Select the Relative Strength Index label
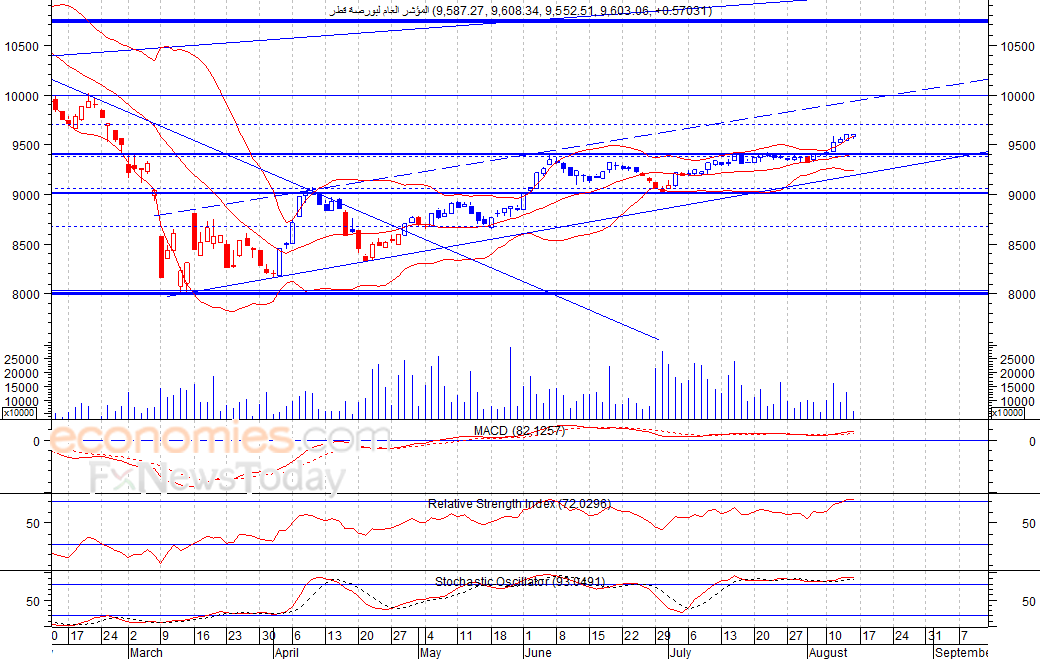1040x659 pixels. tap(519, 504)
